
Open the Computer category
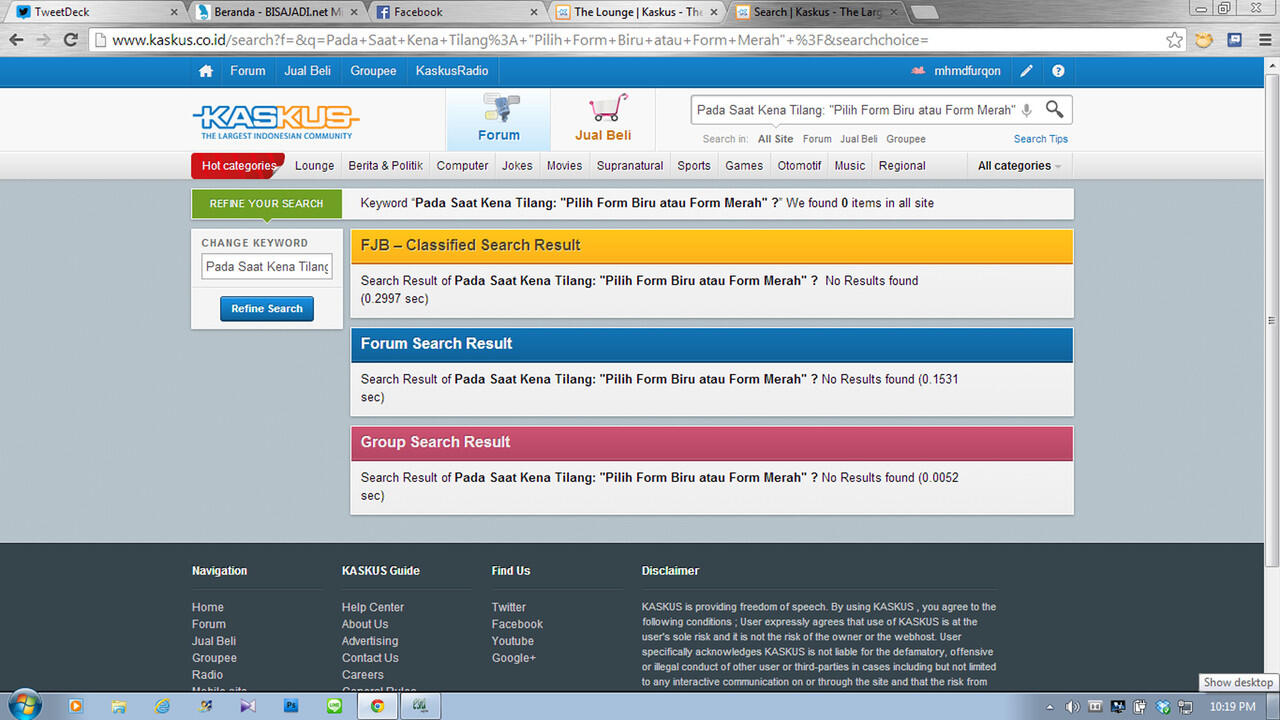coord(462,166)
